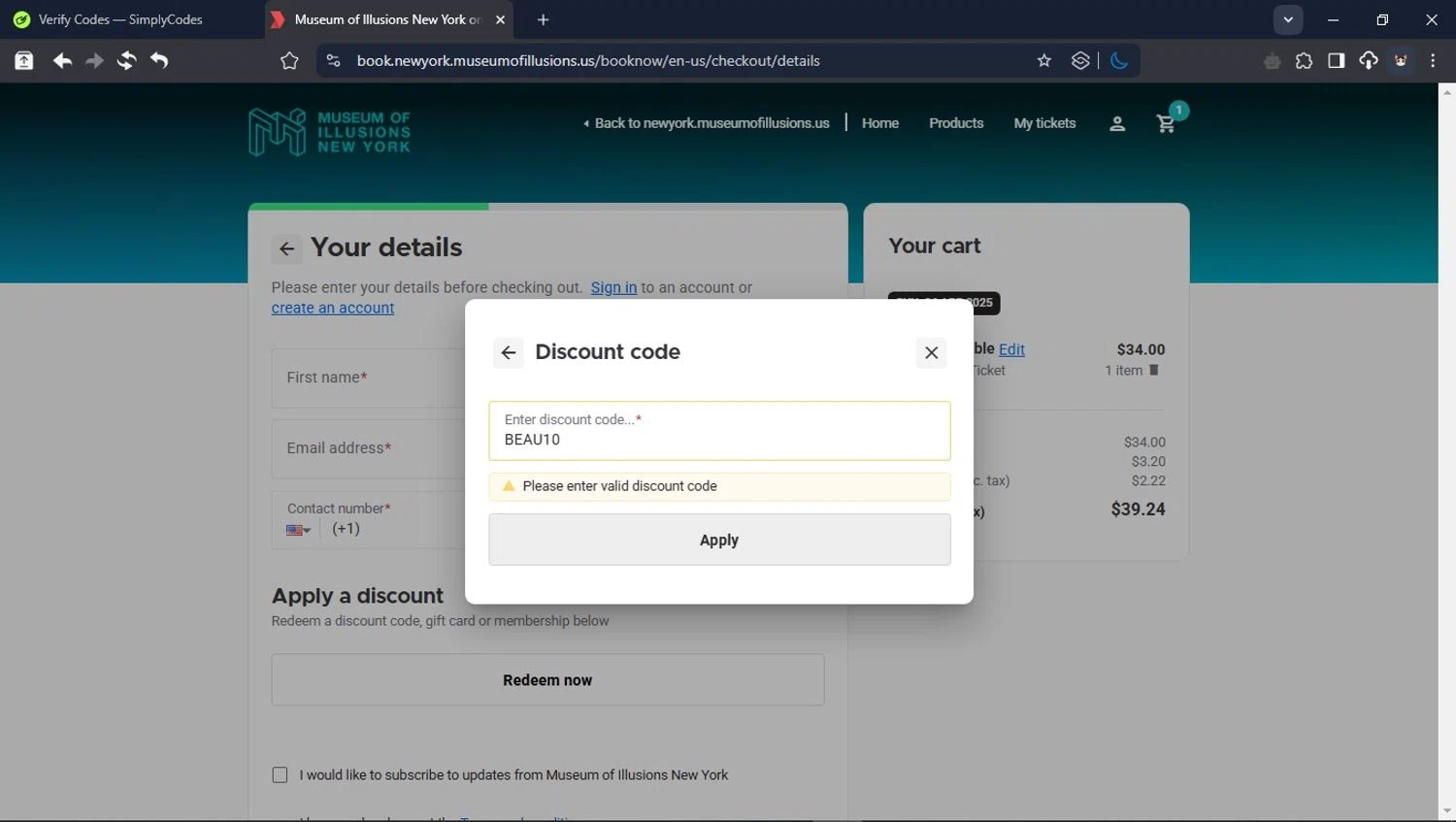Click the browser back arrow
Image resolution: width=1456 pixels, height=822 pixels.
(62, 60)
